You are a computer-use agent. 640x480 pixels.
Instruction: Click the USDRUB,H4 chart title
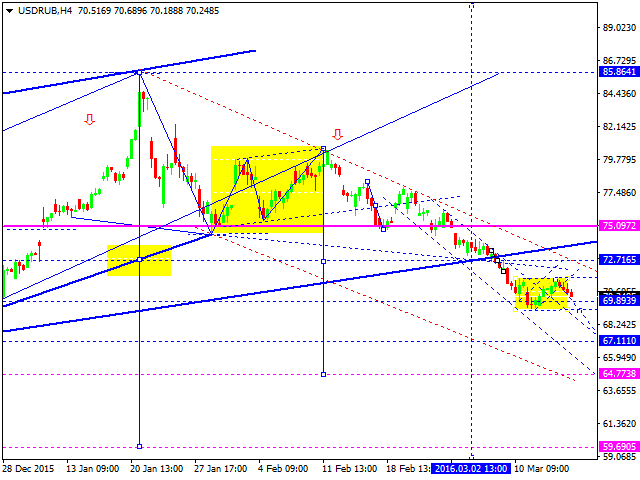pos(36,9)
